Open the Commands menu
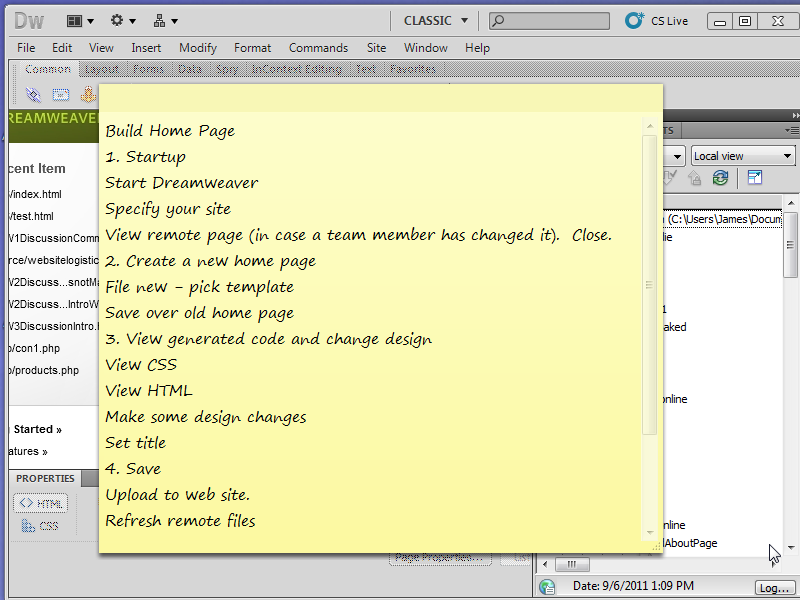 (x=318, y=47)
